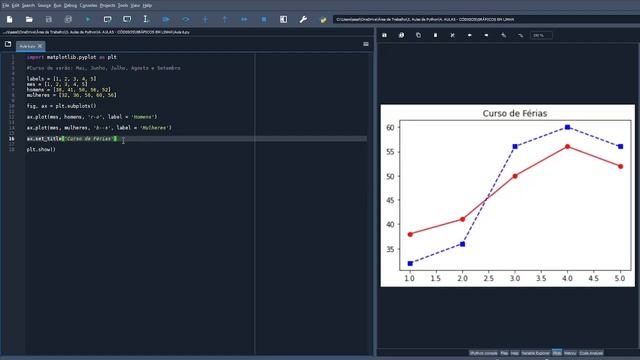640x360 pixels.
Task: Copy the plot to the clipboard
Action: click(x=418, y=35)
